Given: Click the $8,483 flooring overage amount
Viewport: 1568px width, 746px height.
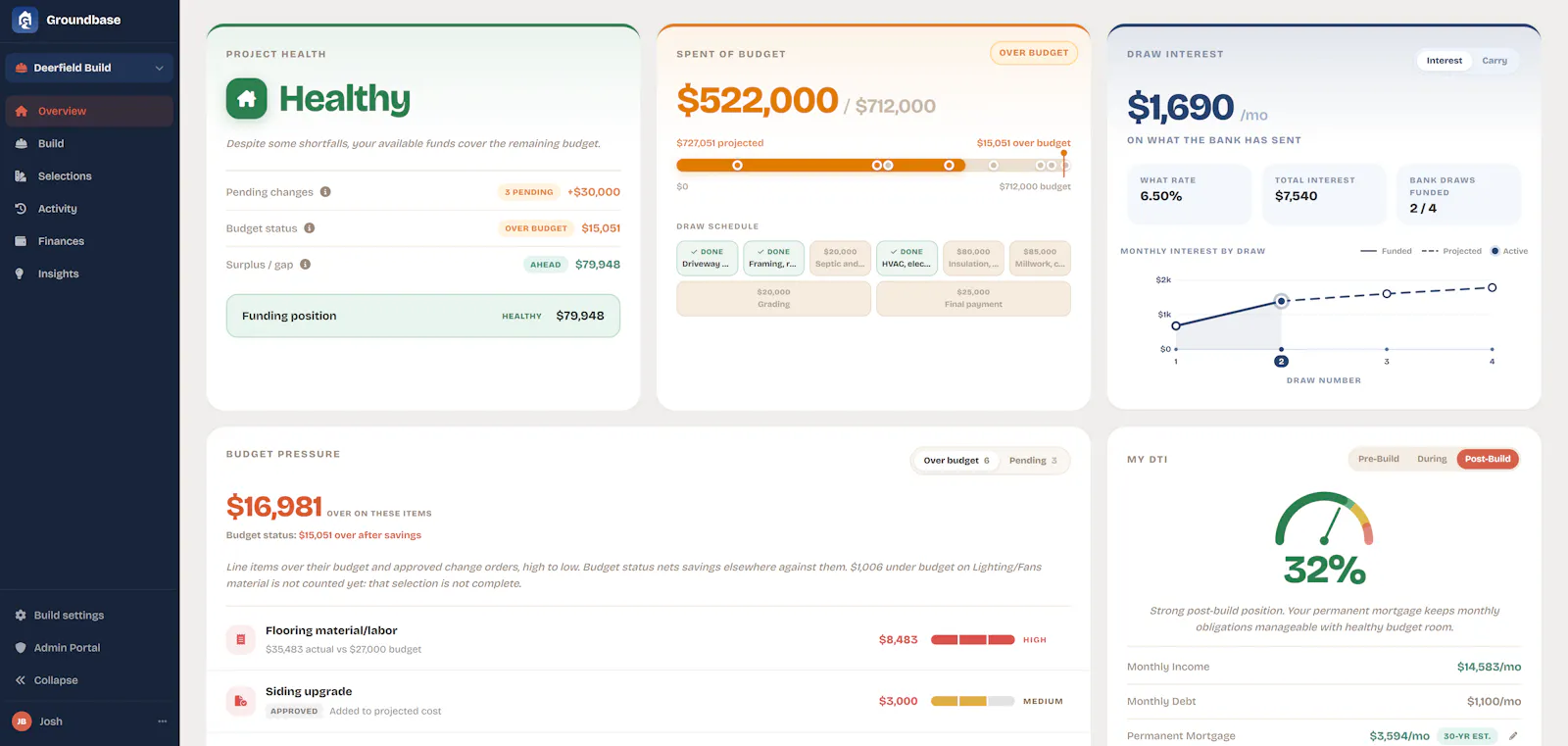Looking at the screenshot, I should pyautogui.click(x=899, y=640).
